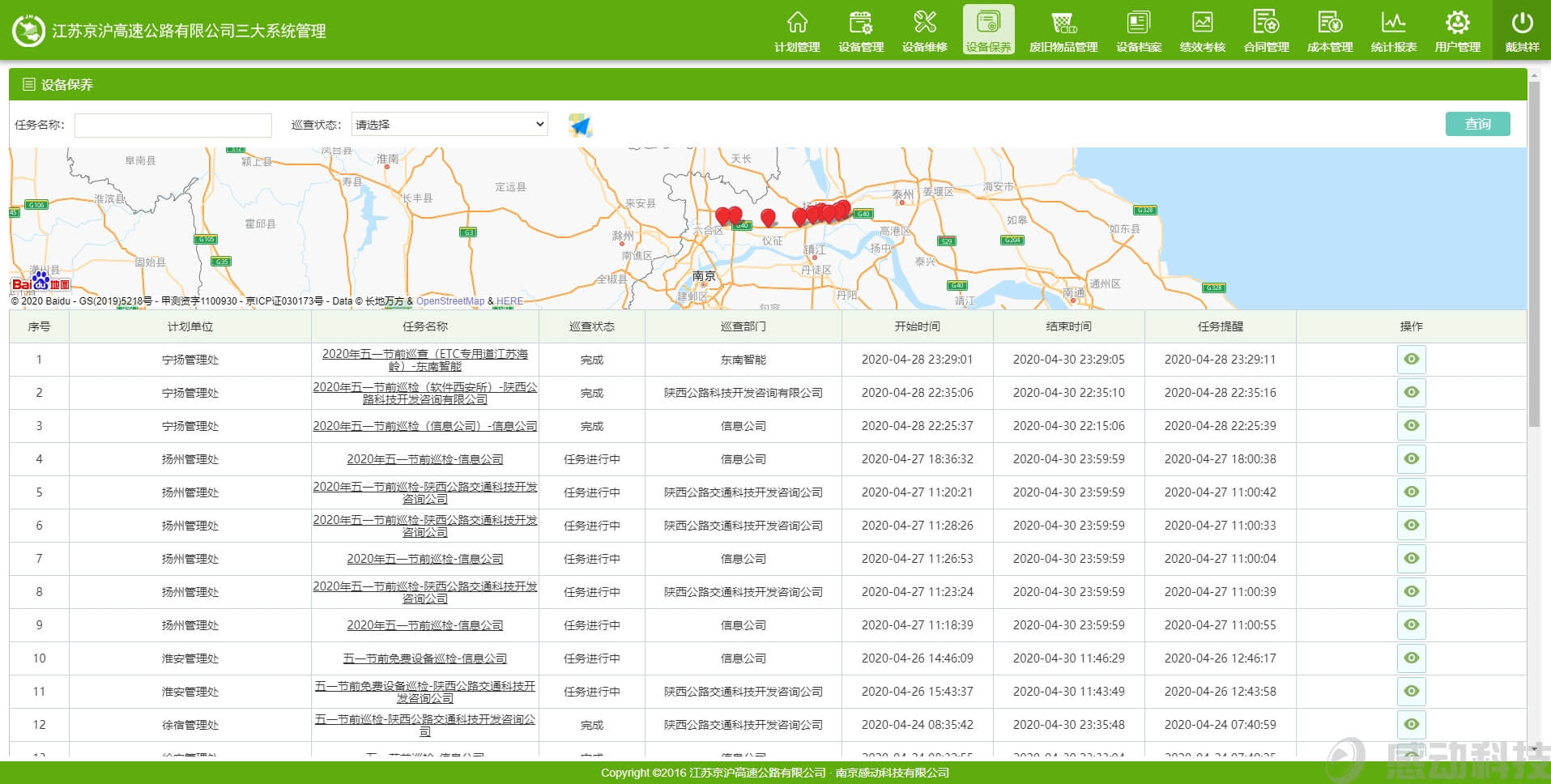Click the eye icon for row 10
The width and height of the screenshot is (1551, 784).
(x=1411, y=658)
